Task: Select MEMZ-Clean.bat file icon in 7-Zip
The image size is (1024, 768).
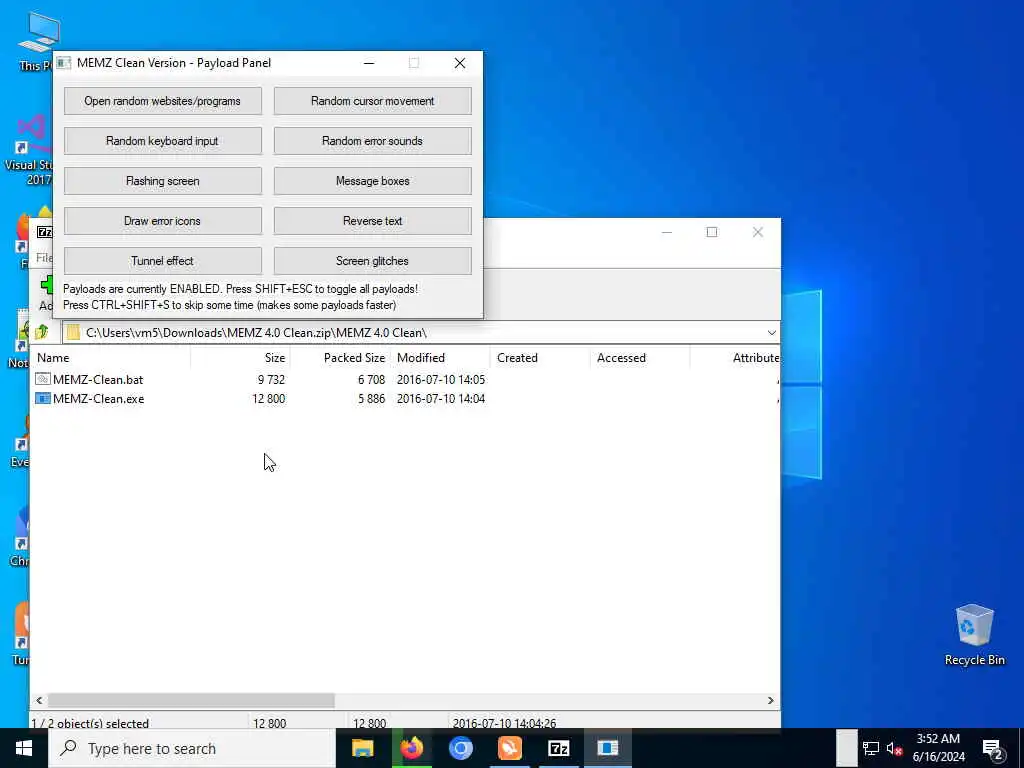Action: (42, 379)
